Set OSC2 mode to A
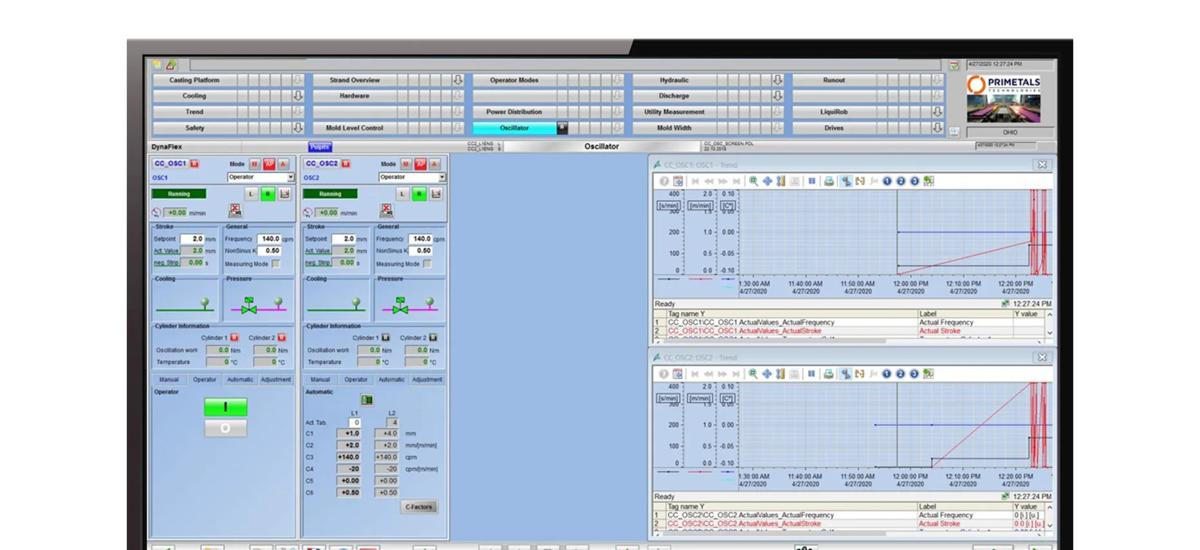Image resolution: width=1200 pixels, height=550 pixels. pos(435,164)
